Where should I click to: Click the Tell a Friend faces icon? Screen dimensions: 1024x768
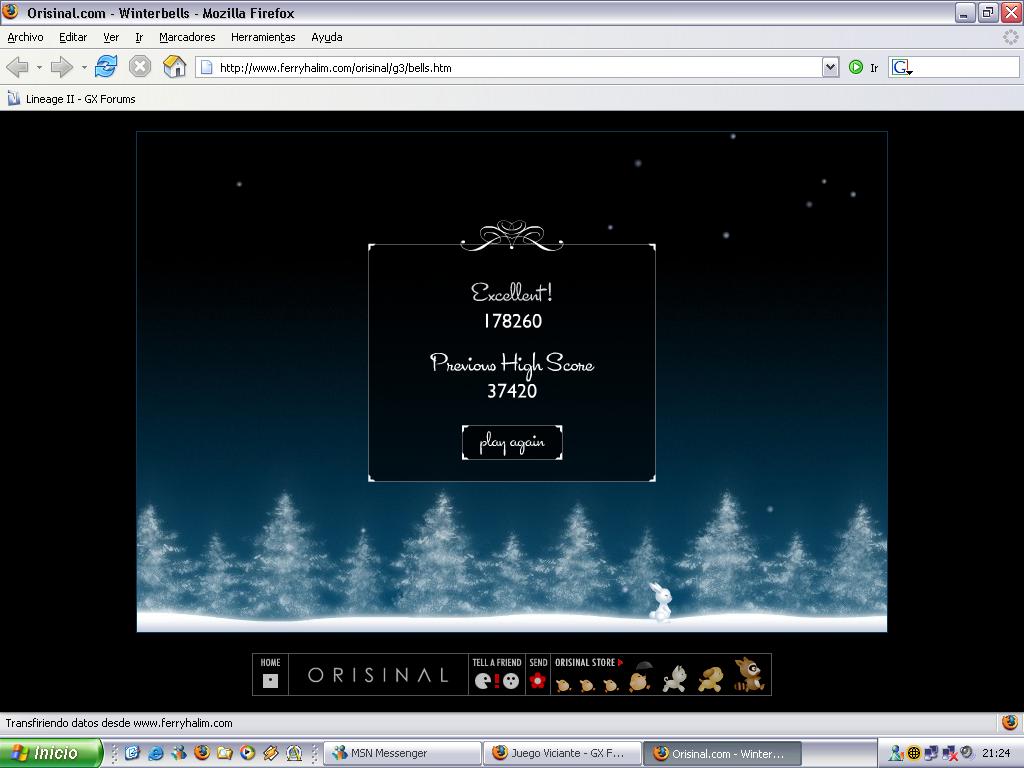(x=497, y=681)
